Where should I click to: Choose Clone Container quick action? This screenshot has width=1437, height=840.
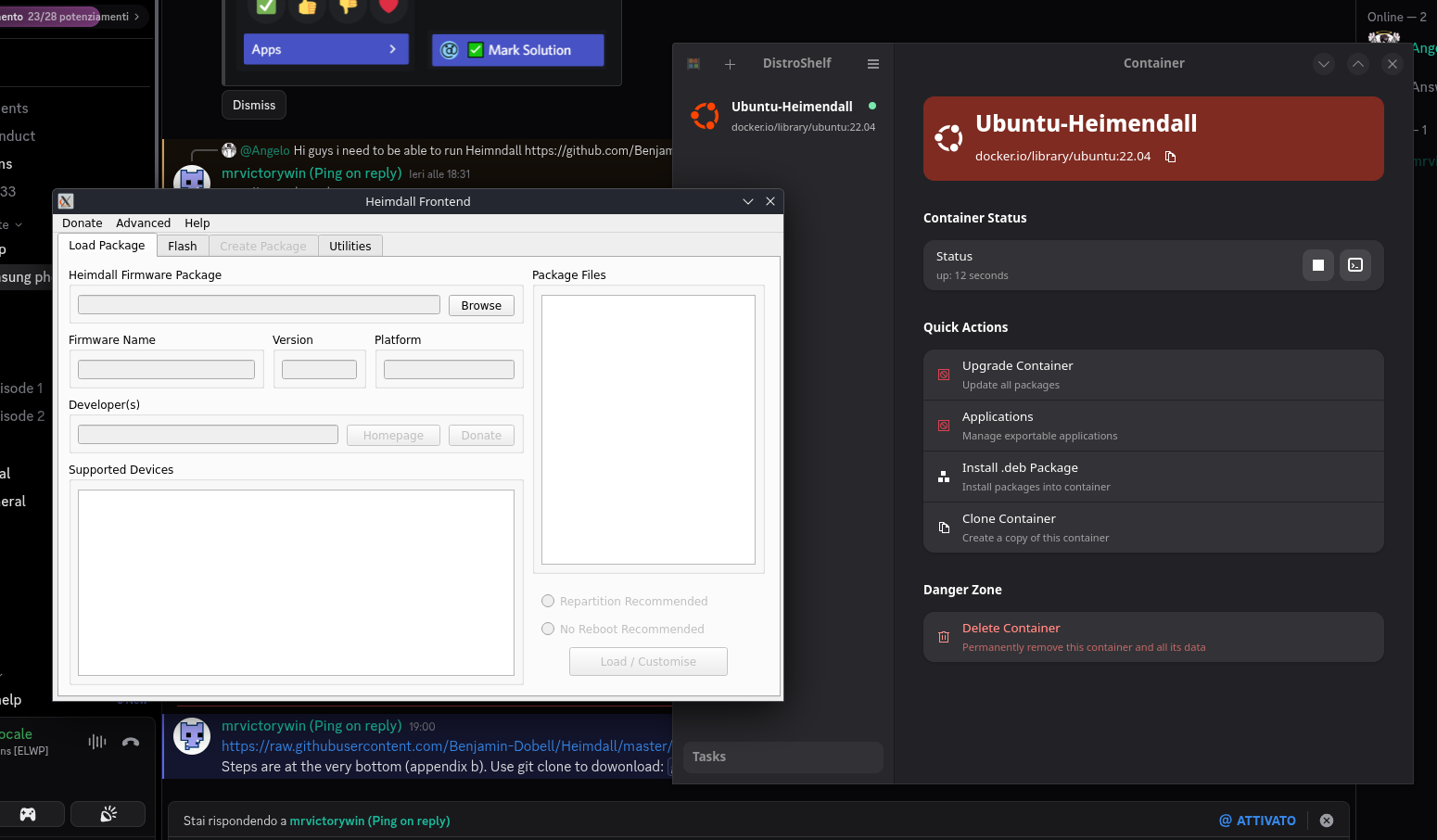1153,528
